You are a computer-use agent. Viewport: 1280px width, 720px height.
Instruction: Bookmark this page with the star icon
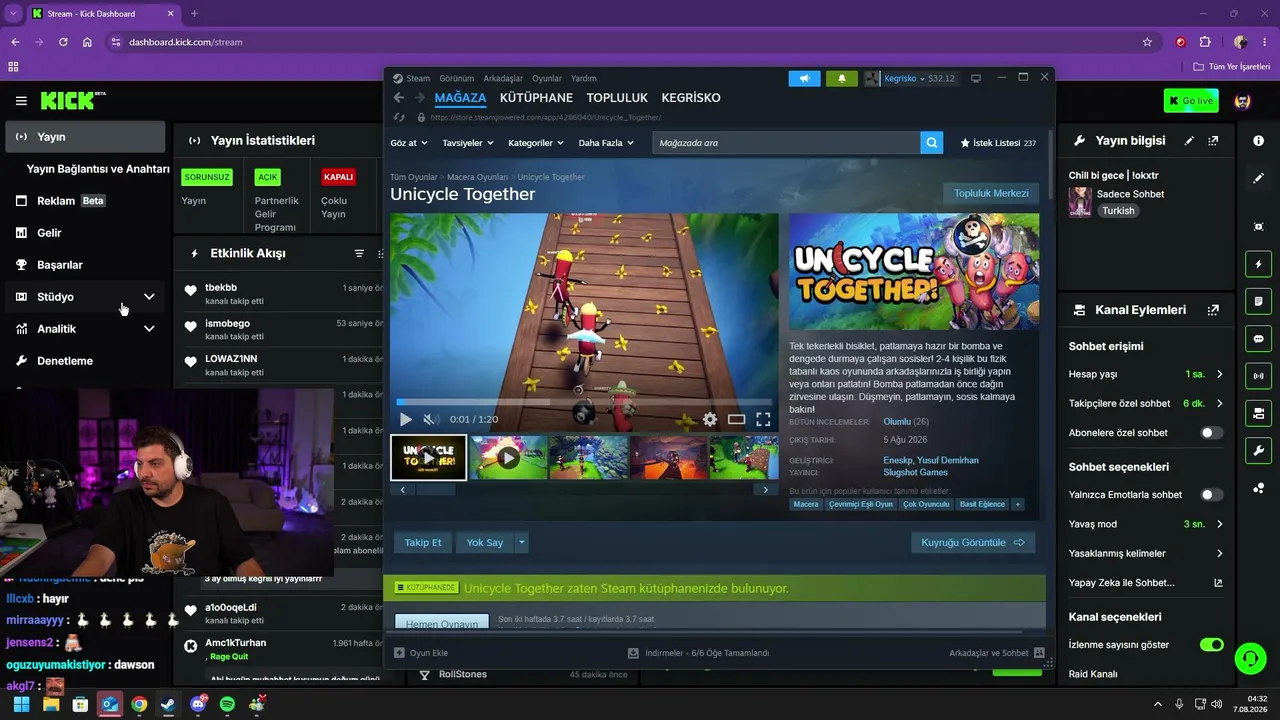[x=1147, y=42]
